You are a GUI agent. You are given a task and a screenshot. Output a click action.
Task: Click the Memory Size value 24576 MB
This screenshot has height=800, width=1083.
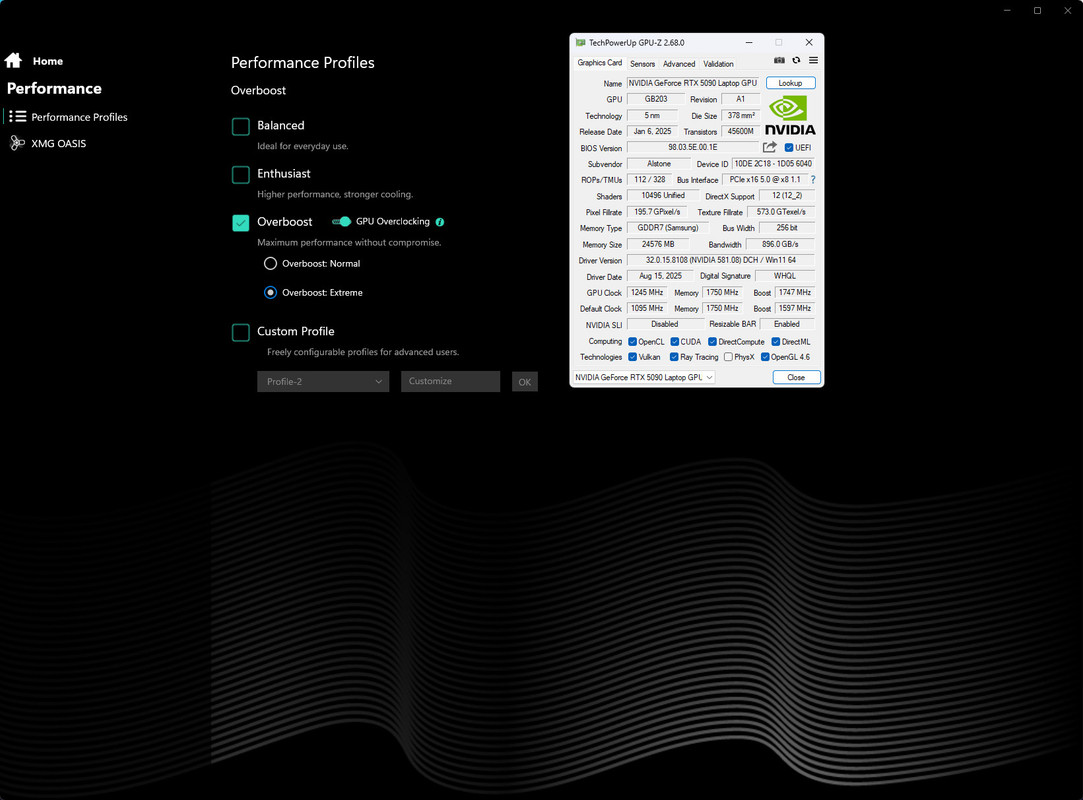[x=658, y=245]
